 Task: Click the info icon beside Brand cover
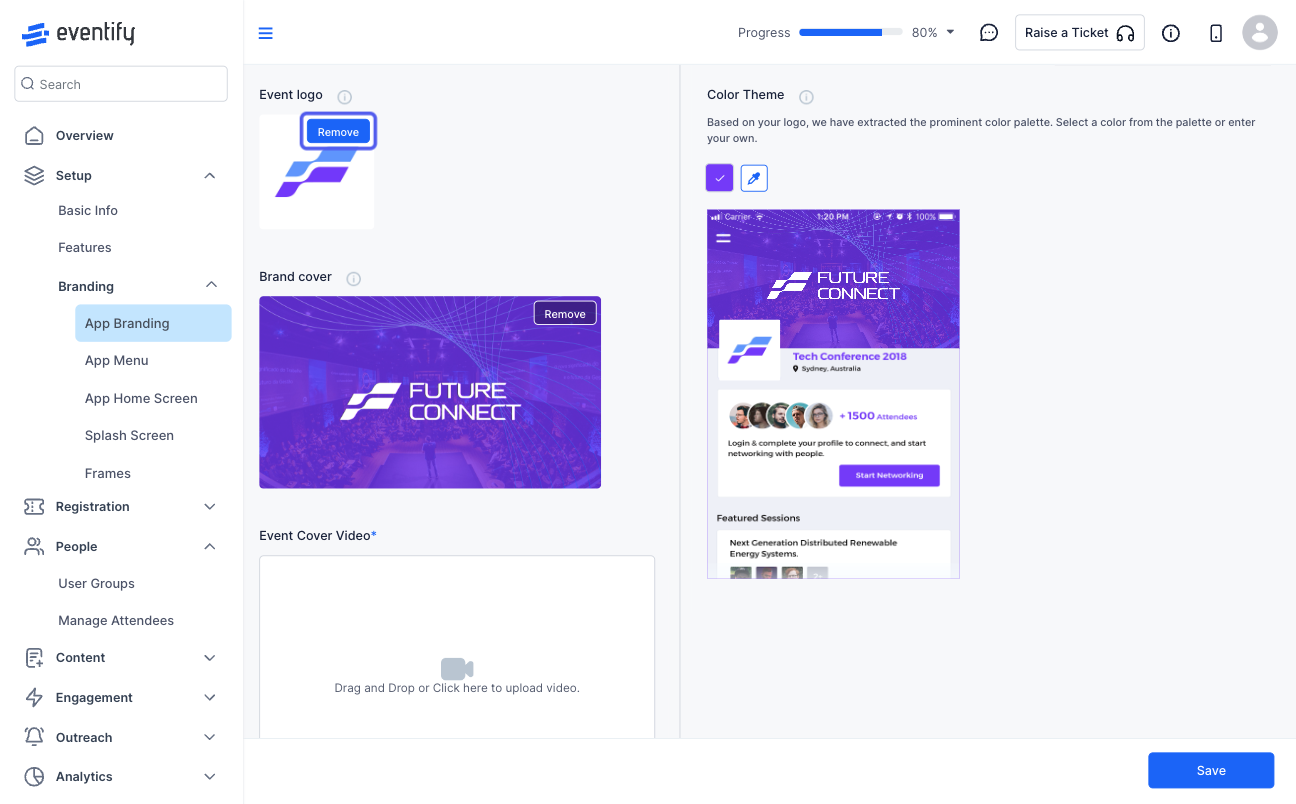point(353,279)
